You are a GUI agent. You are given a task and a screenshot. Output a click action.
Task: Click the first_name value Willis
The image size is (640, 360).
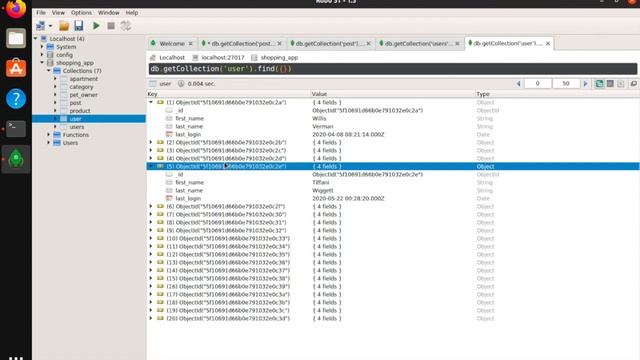[319, 118]
